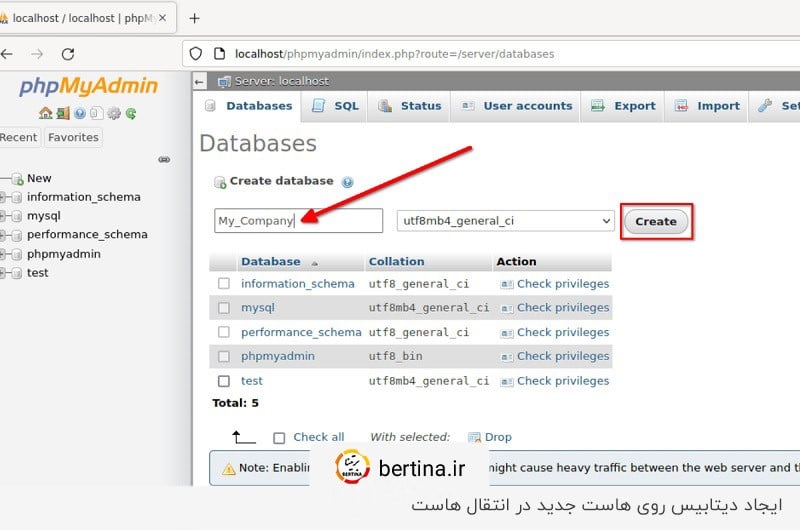Expand information_schema in the sidebar tree
Screen dimensions: 800x530
pyautogui.click(x=2, y=197)
